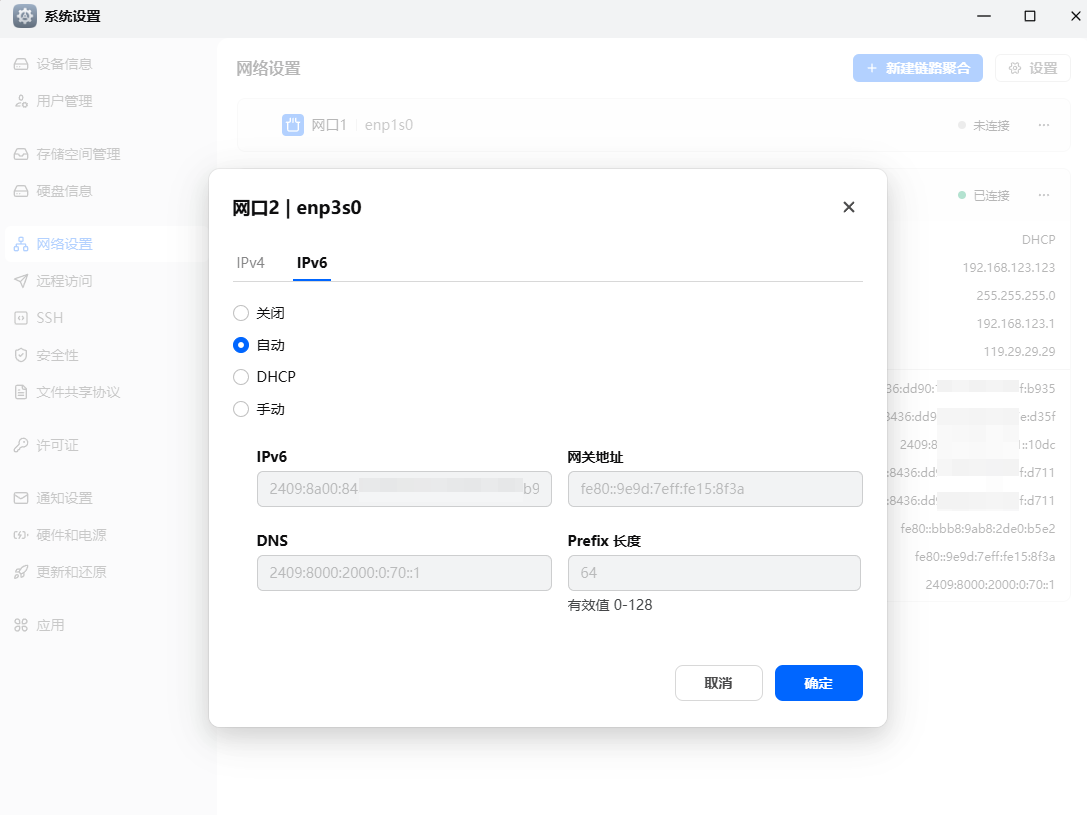
Task: Open the more options dots for 网口1
Action: pos(1043,125)
